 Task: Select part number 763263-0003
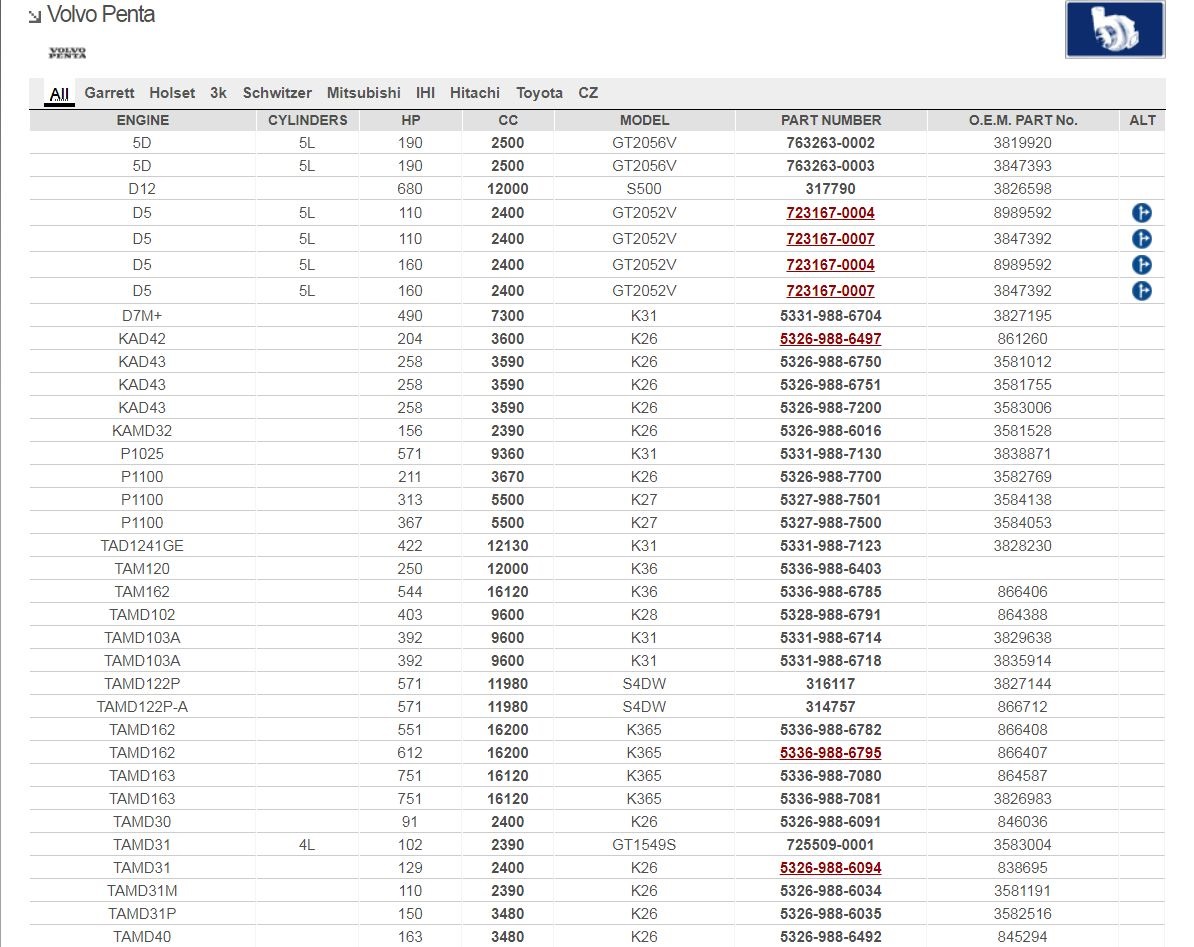click(830, 166)
